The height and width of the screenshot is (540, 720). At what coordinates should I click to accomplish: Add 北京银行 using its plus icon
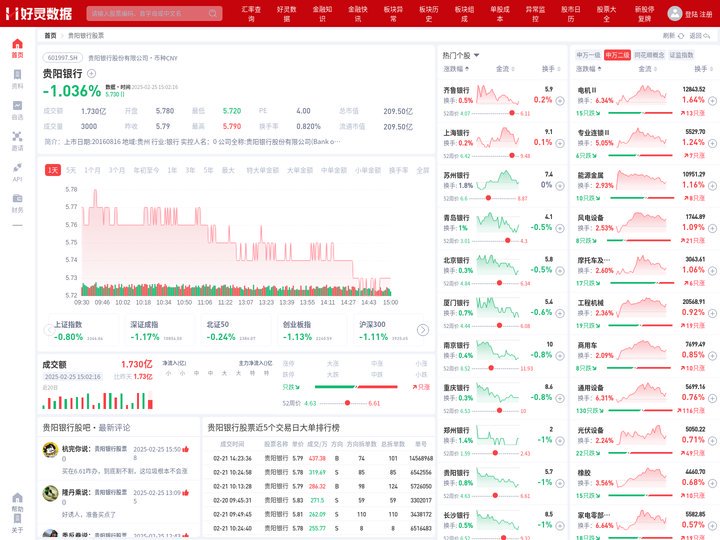click(x=560, y=271)
